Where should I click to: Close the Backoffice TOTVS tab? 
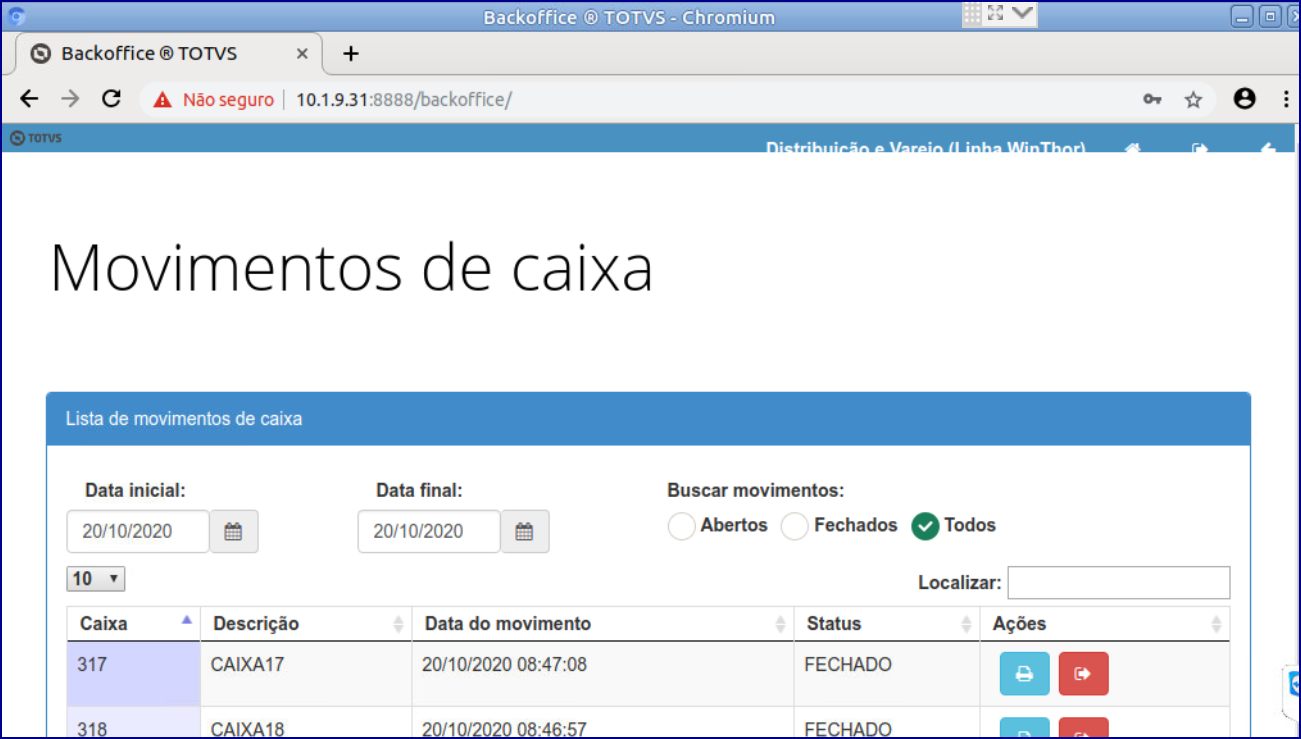click(x=302, y=54)
